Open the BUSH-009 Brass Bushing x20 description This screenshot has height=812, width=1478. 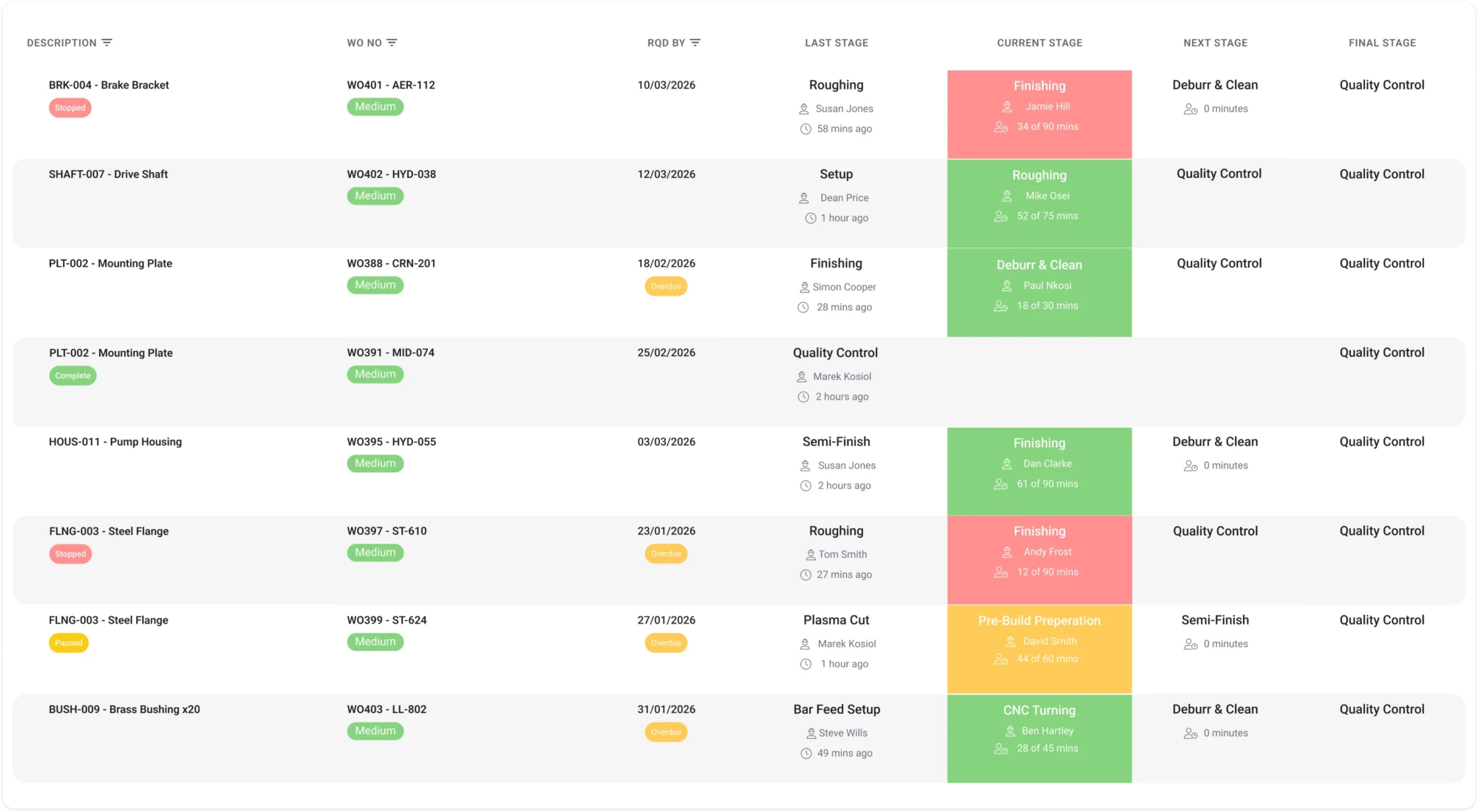(x=124, y=709)
